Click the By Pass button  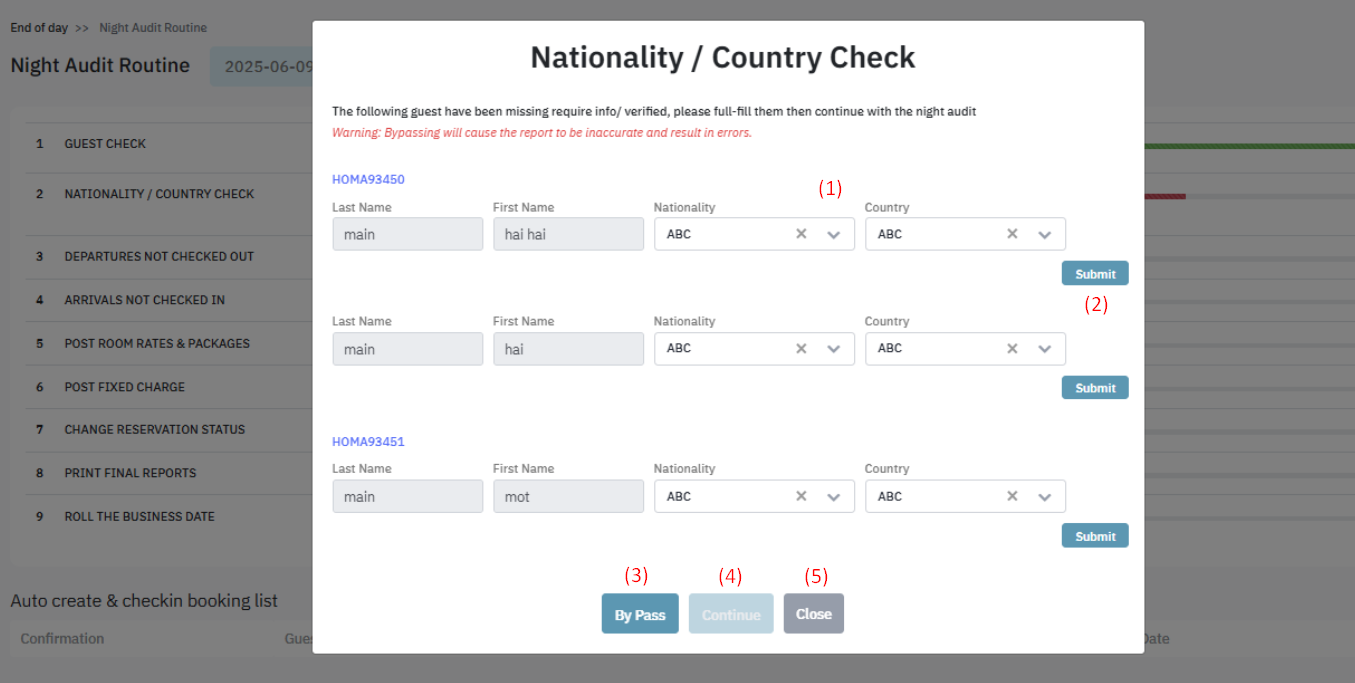pyautogui.click(x=640, y=615)
